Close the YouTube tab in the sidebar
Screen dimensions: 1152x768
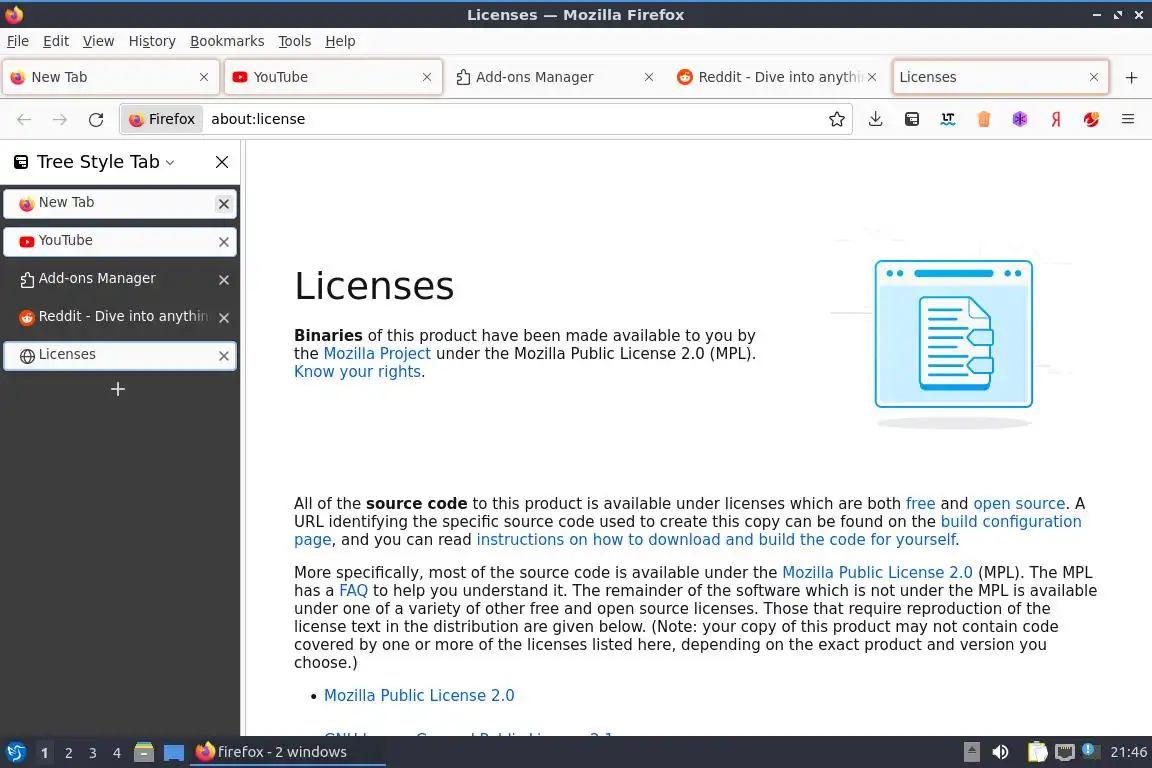point(224,242)
